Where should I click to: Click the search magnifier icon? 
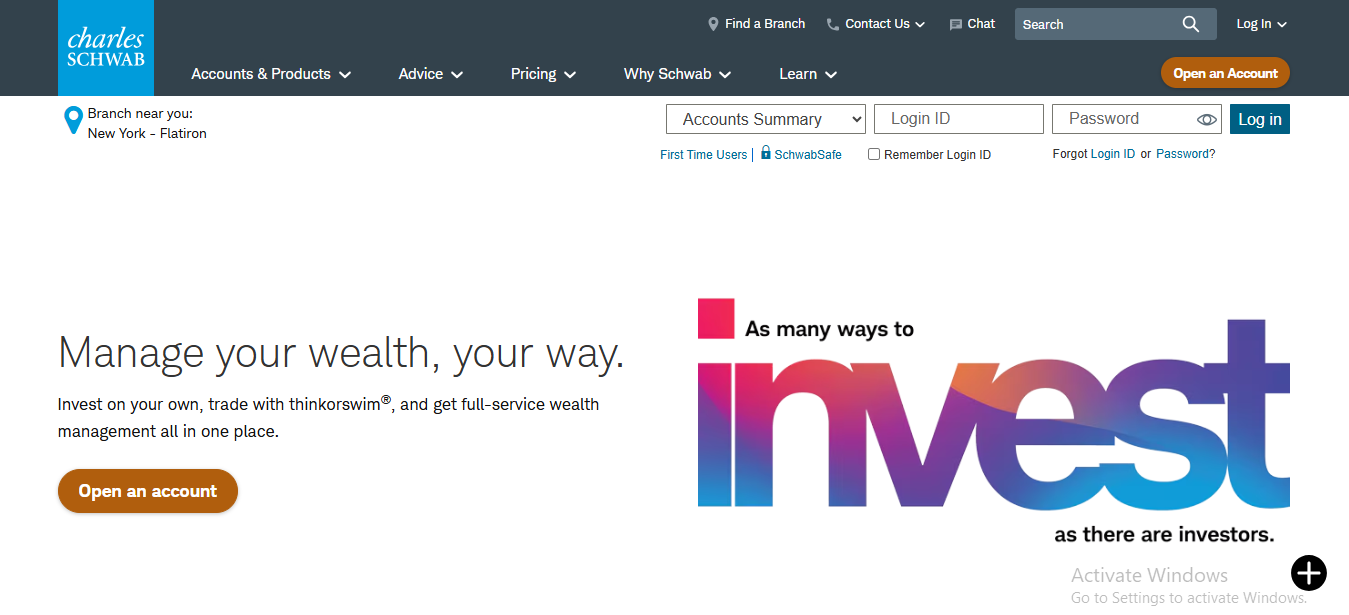pos(1190,24)
